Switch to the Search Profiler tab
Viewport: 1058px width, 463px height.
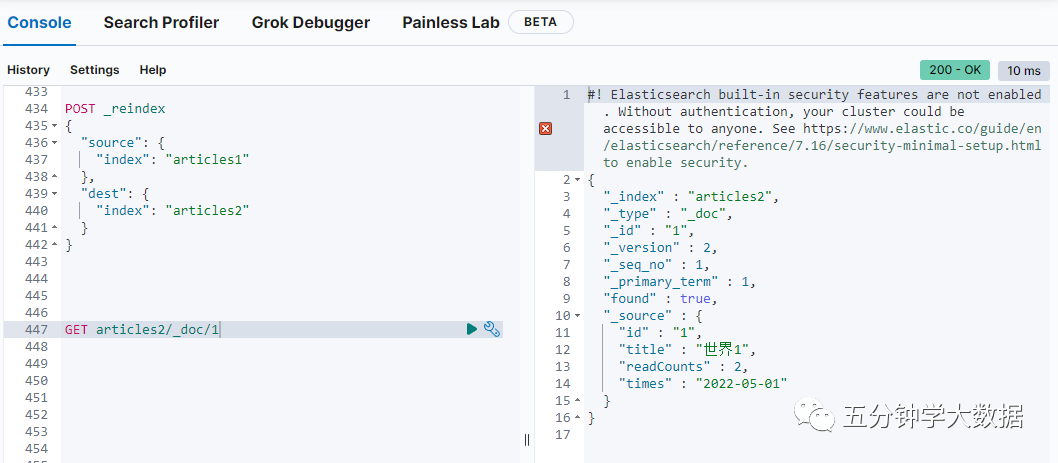(x=161, y=22)
